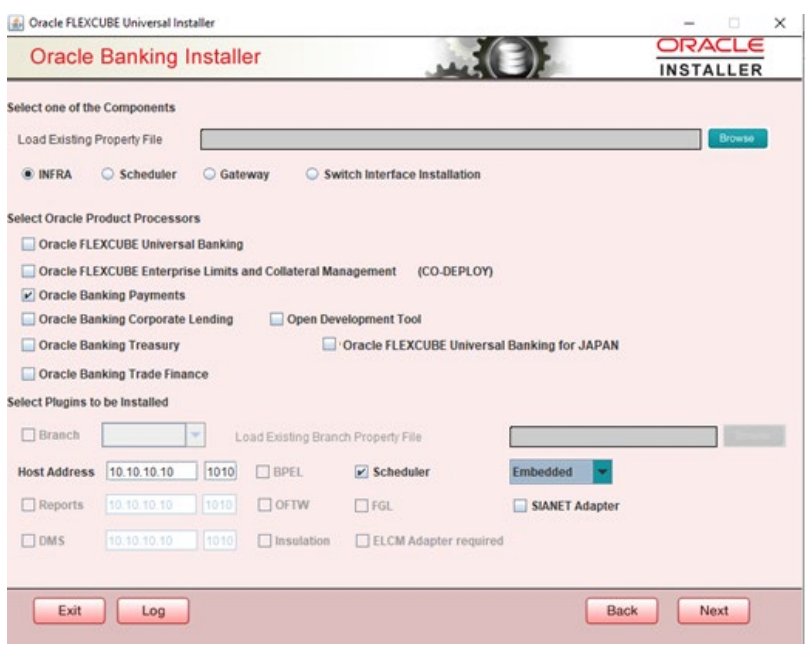Image resolution: width=808 pixels, height=646 pixels.
Task: Proceed with the Next button
Action: coord(714,611)
